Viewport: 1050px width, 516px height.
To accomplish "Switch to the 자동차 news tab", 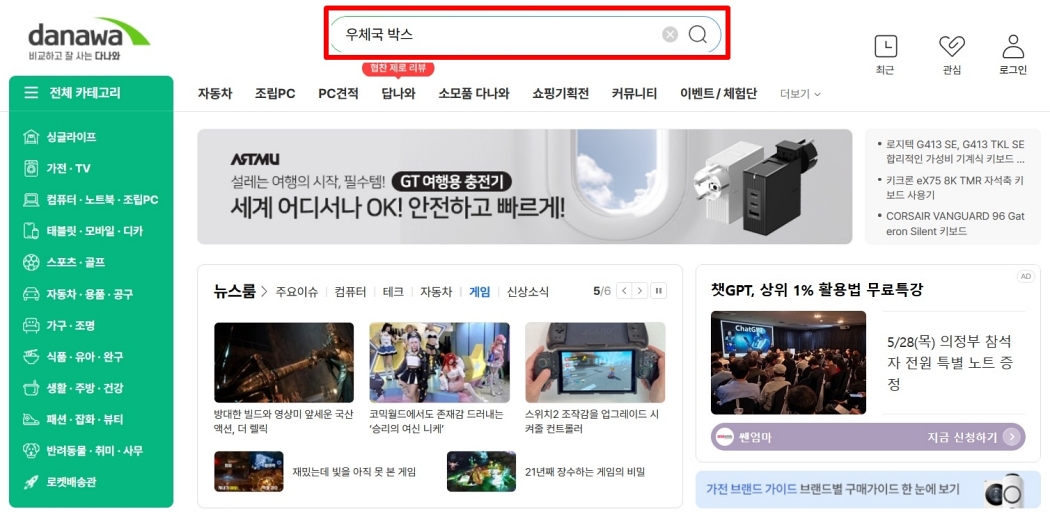I will (436, 292).
